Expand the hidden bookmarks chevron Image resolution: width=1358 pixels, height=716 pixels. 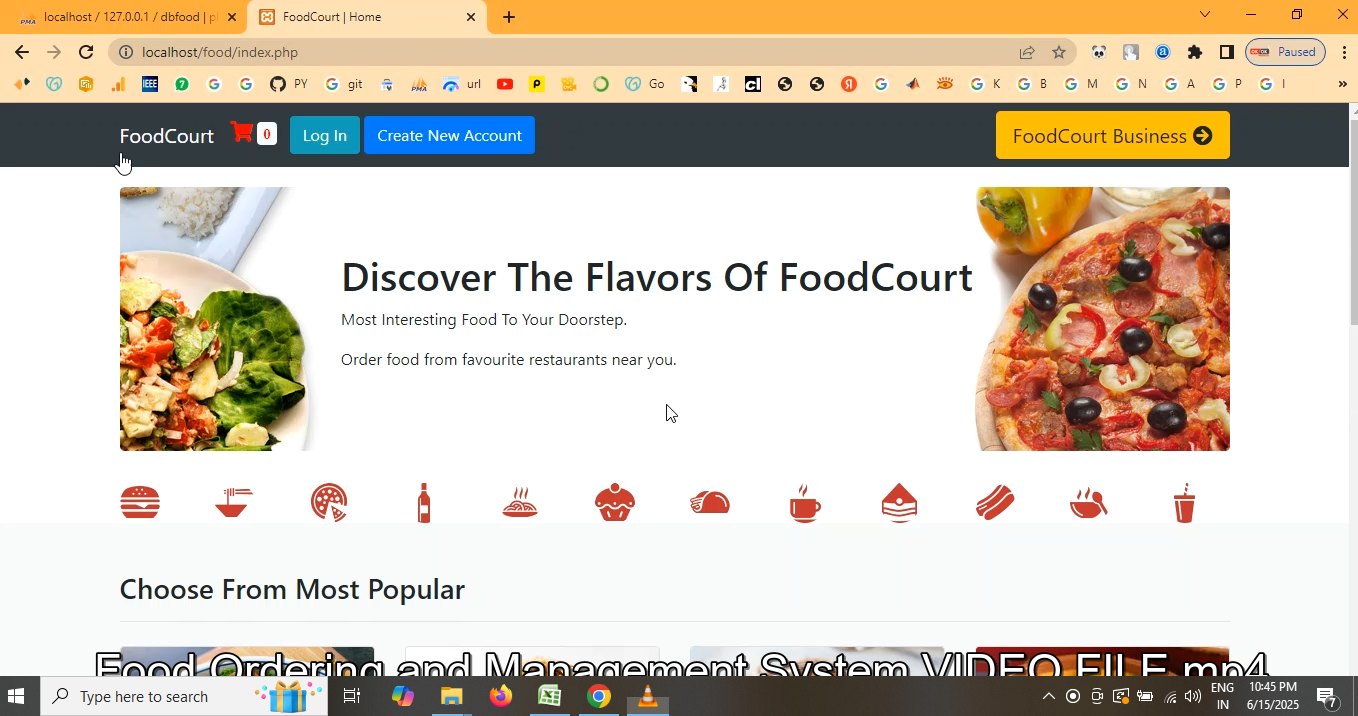click(x=1342, y=84)
